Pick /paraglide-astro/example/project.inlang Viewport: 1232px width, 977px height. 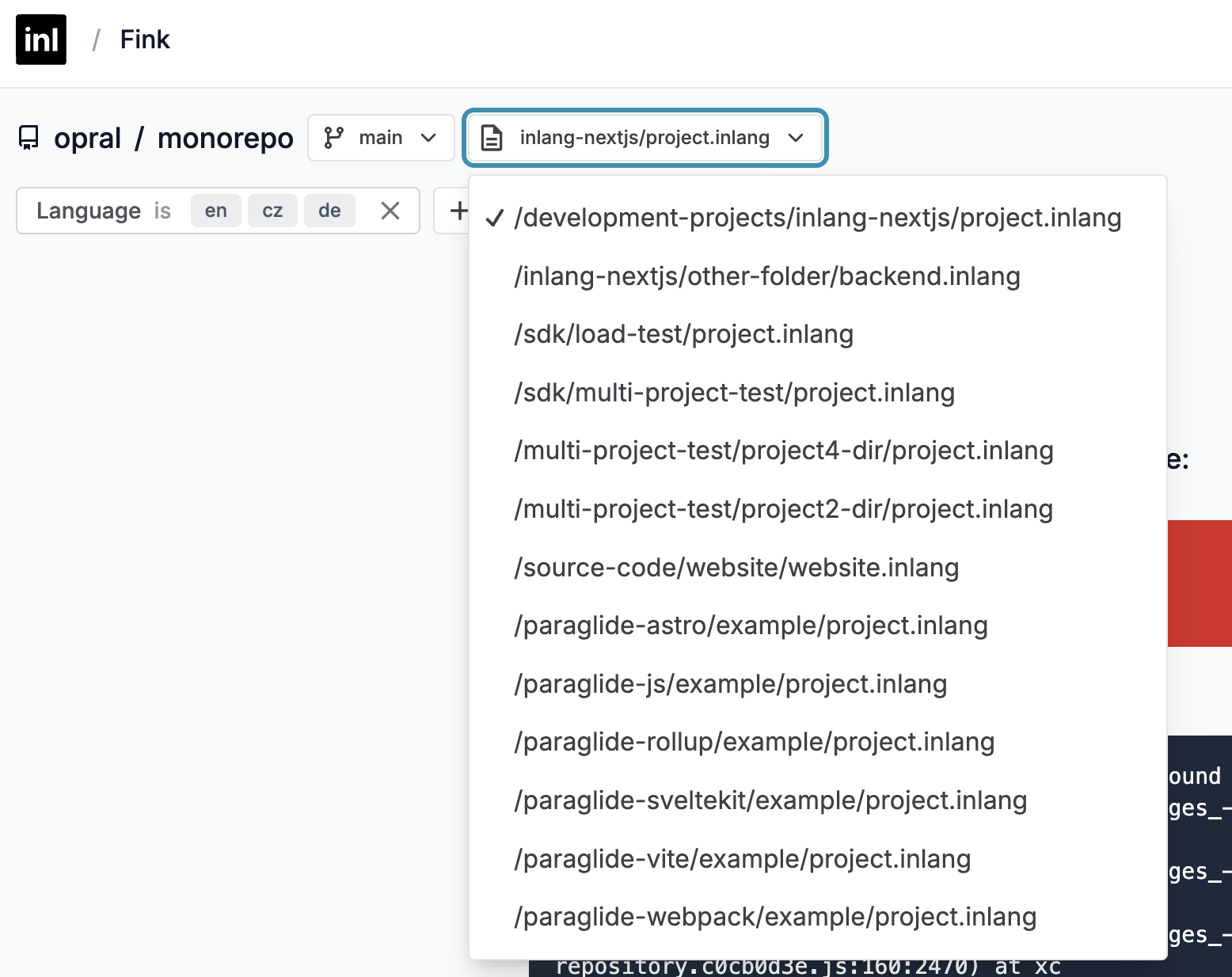818,625
